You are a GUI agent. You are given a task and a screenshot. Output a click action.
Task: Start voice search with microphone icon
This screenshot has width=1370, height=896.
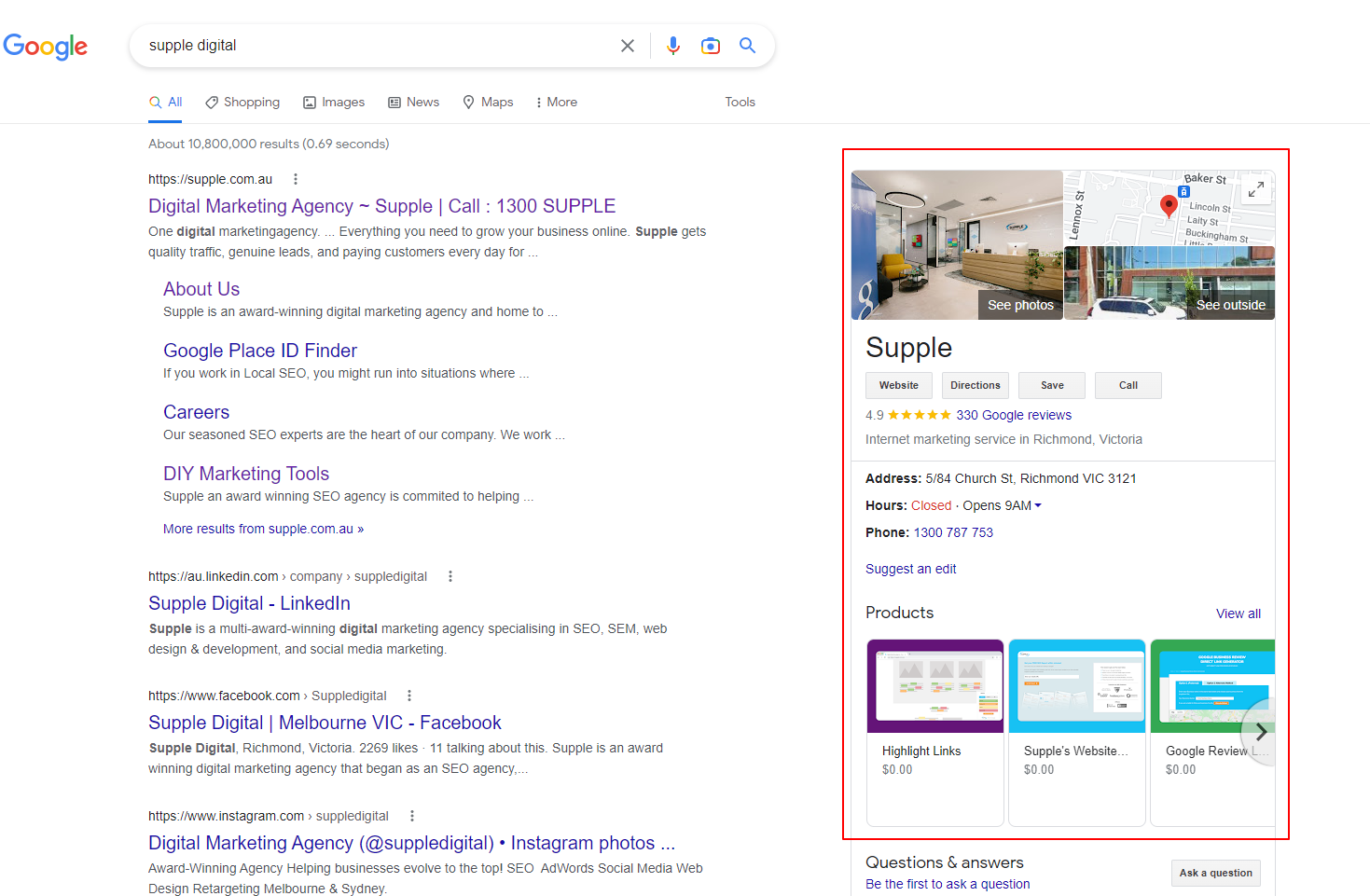click(x=673, y=46)
